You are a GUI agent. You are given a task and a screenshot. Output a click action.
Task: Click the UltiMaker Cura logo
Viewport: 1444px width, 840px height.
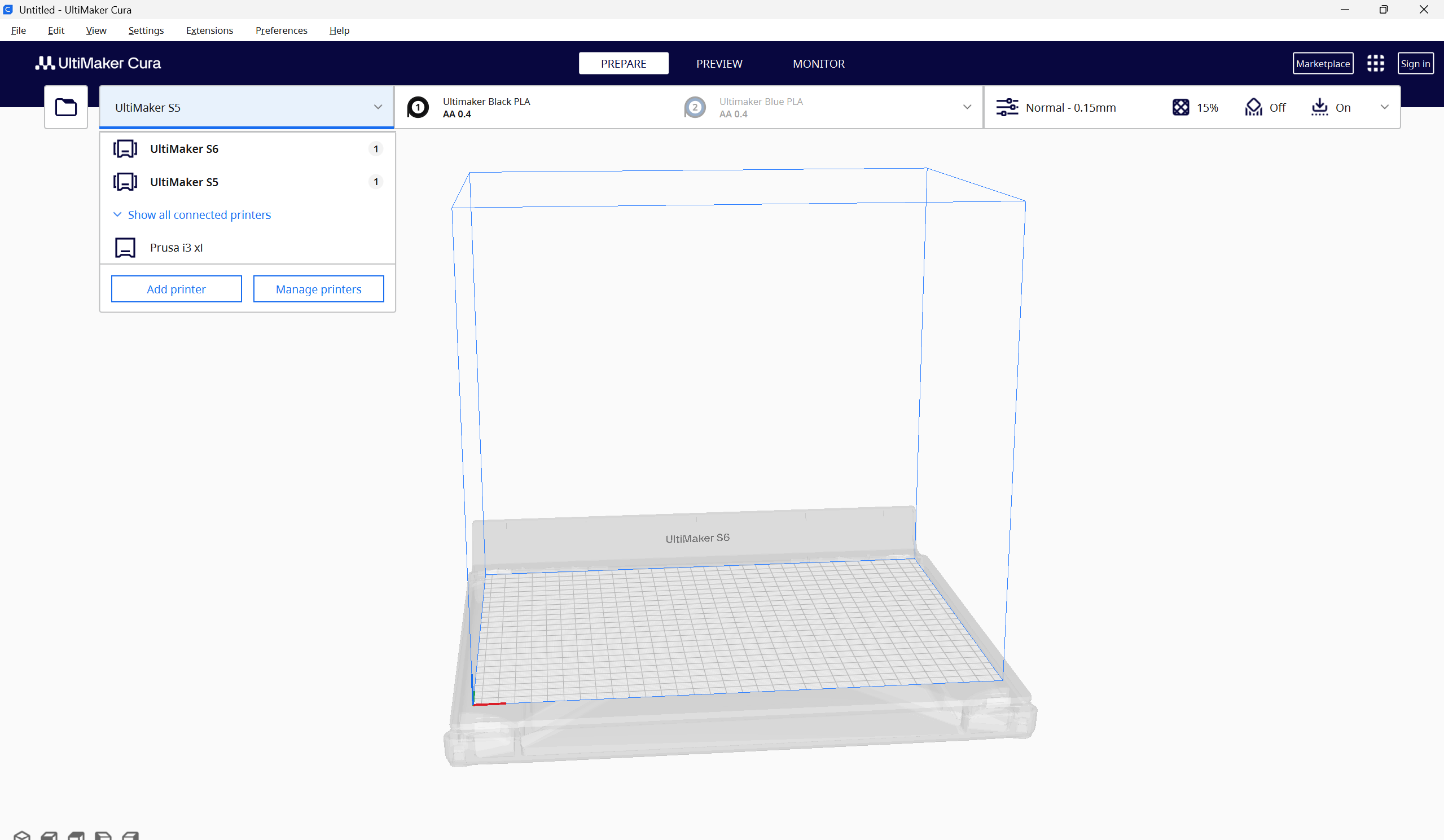coord(98,63)
